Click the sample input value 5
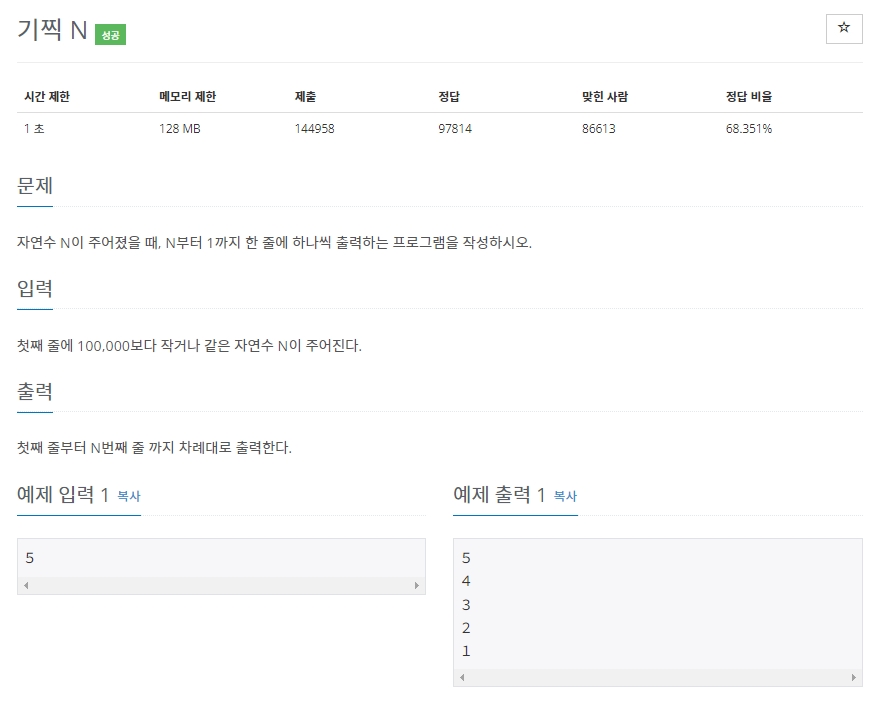The height and width of the screenshot is (701, 877). [x=30, y=558]
